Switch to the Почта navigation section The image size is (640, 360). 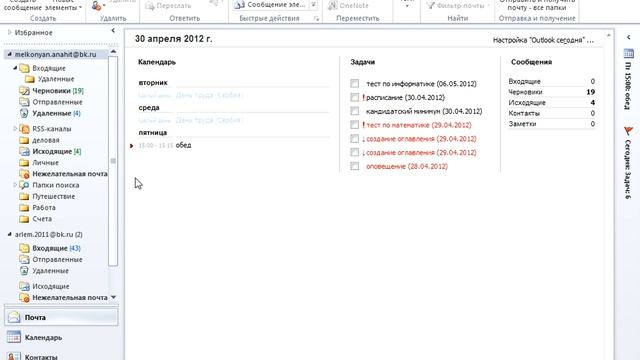61,317
